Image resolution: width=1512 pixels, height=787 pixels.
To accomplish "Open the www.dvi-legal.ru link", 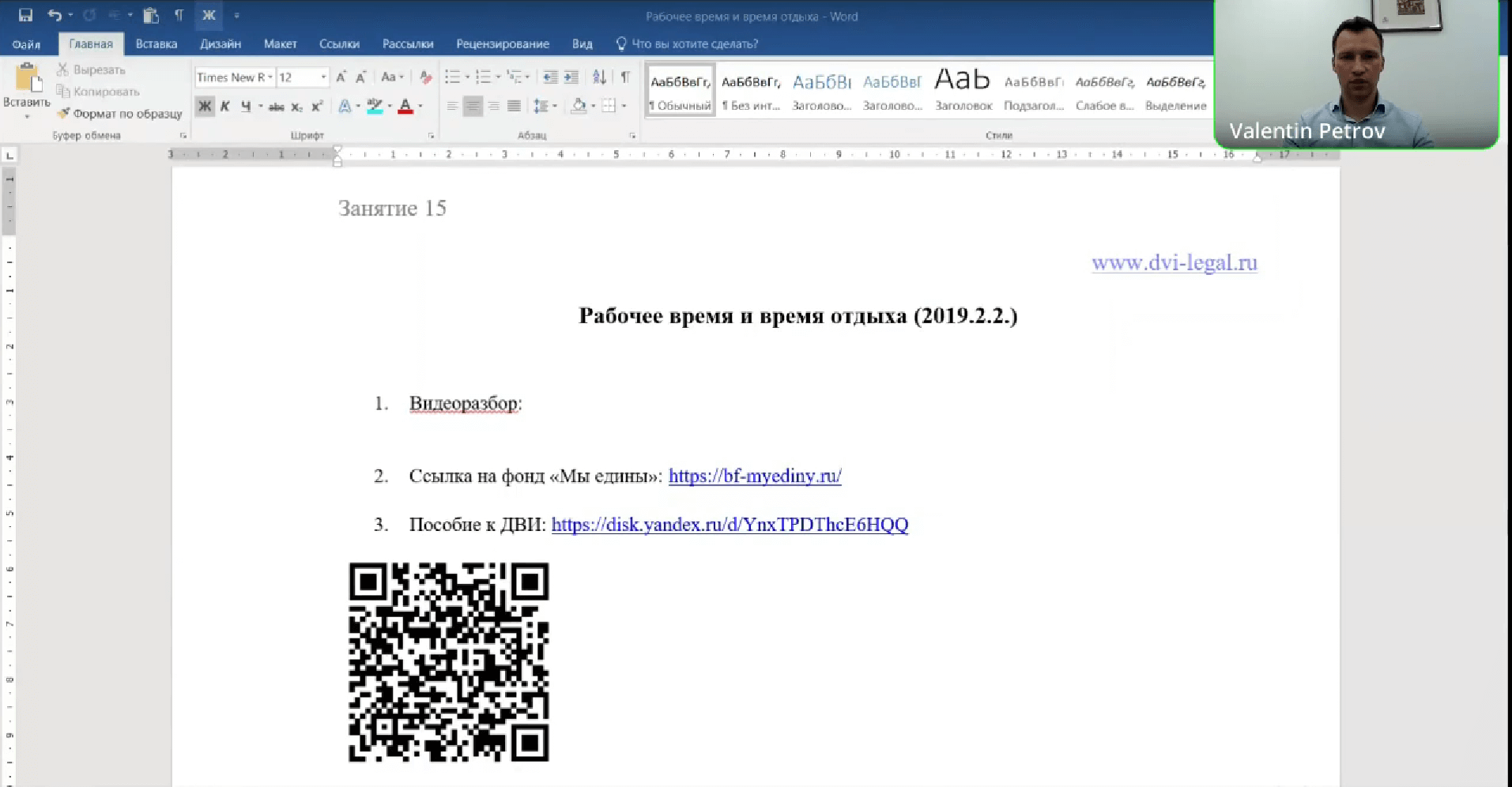I will [x=1175, y=262].
